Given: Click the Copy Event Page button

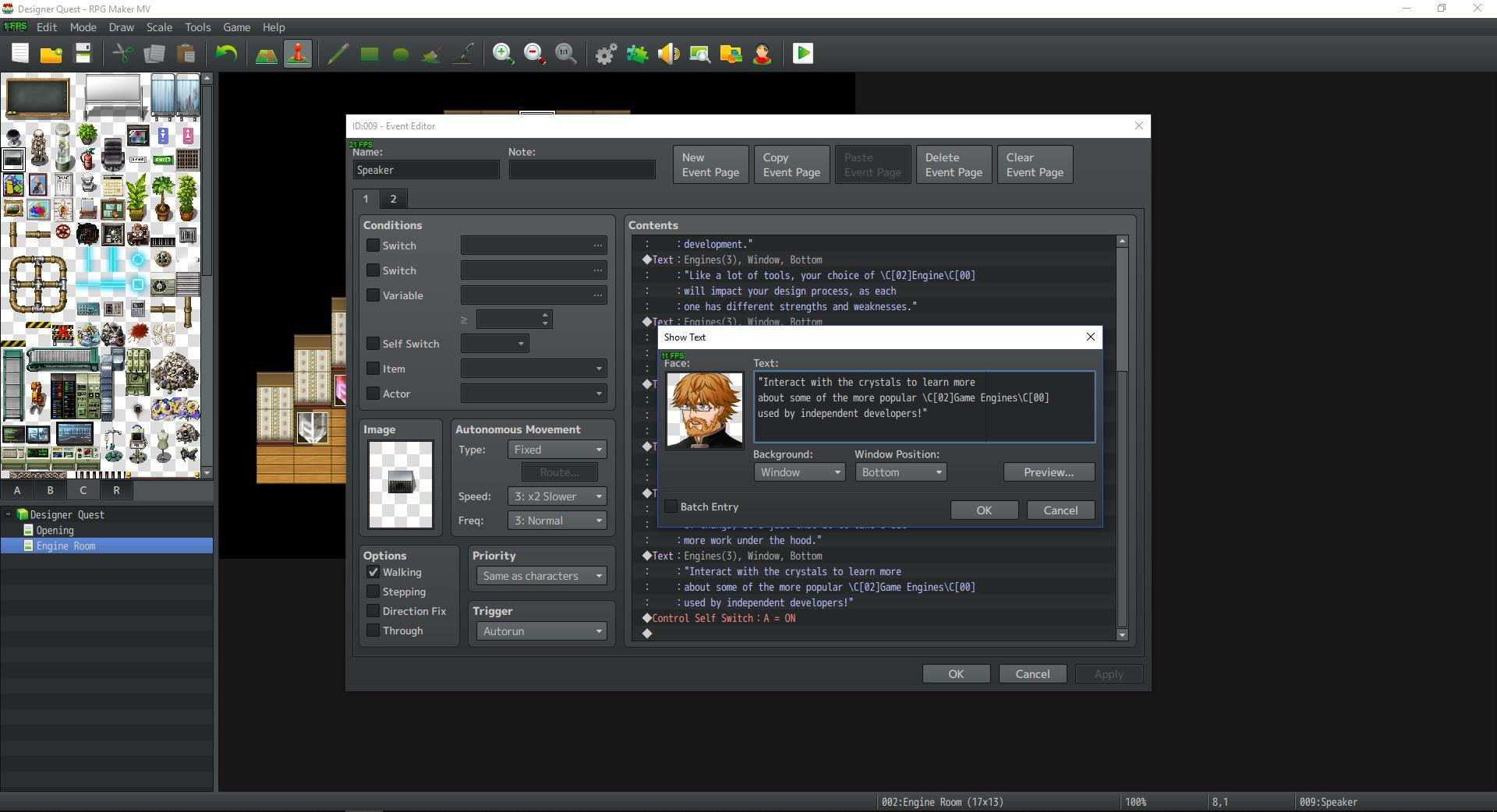Looking at the screenshot, I should click(791, 164).
